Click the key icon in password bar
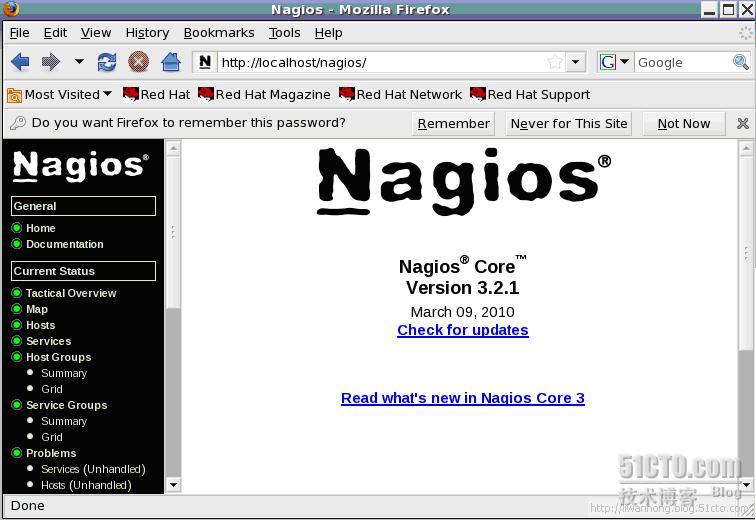The height and width of the screenshot is (520, 756). tap(18, 123)
